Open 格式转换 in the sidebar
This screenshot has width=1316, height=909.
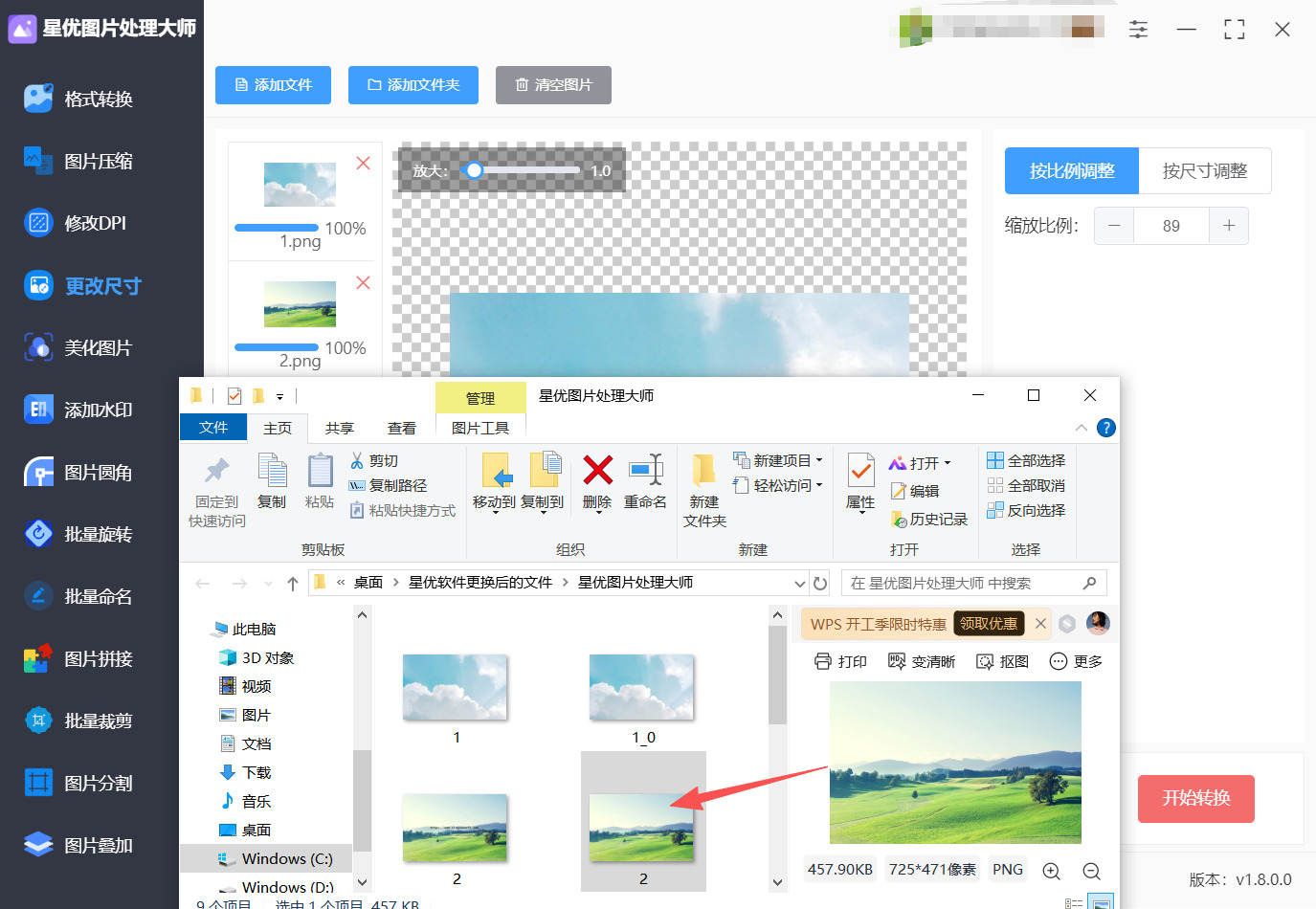(80, 99)
